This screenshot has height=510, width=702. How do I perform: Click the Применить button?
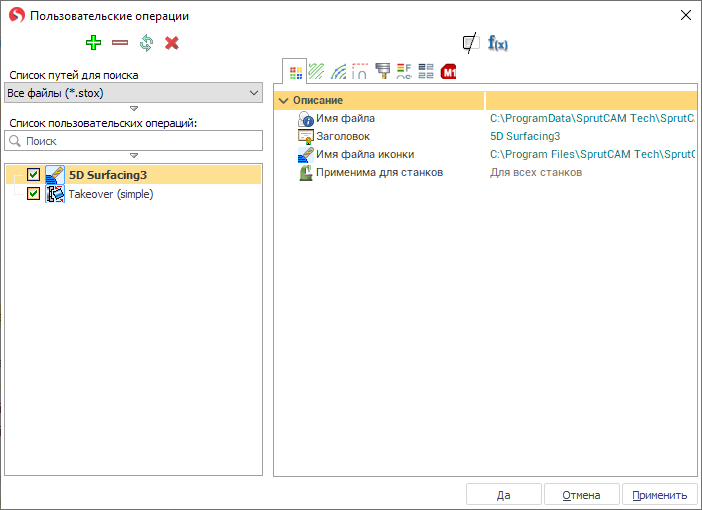coord(659,495)
